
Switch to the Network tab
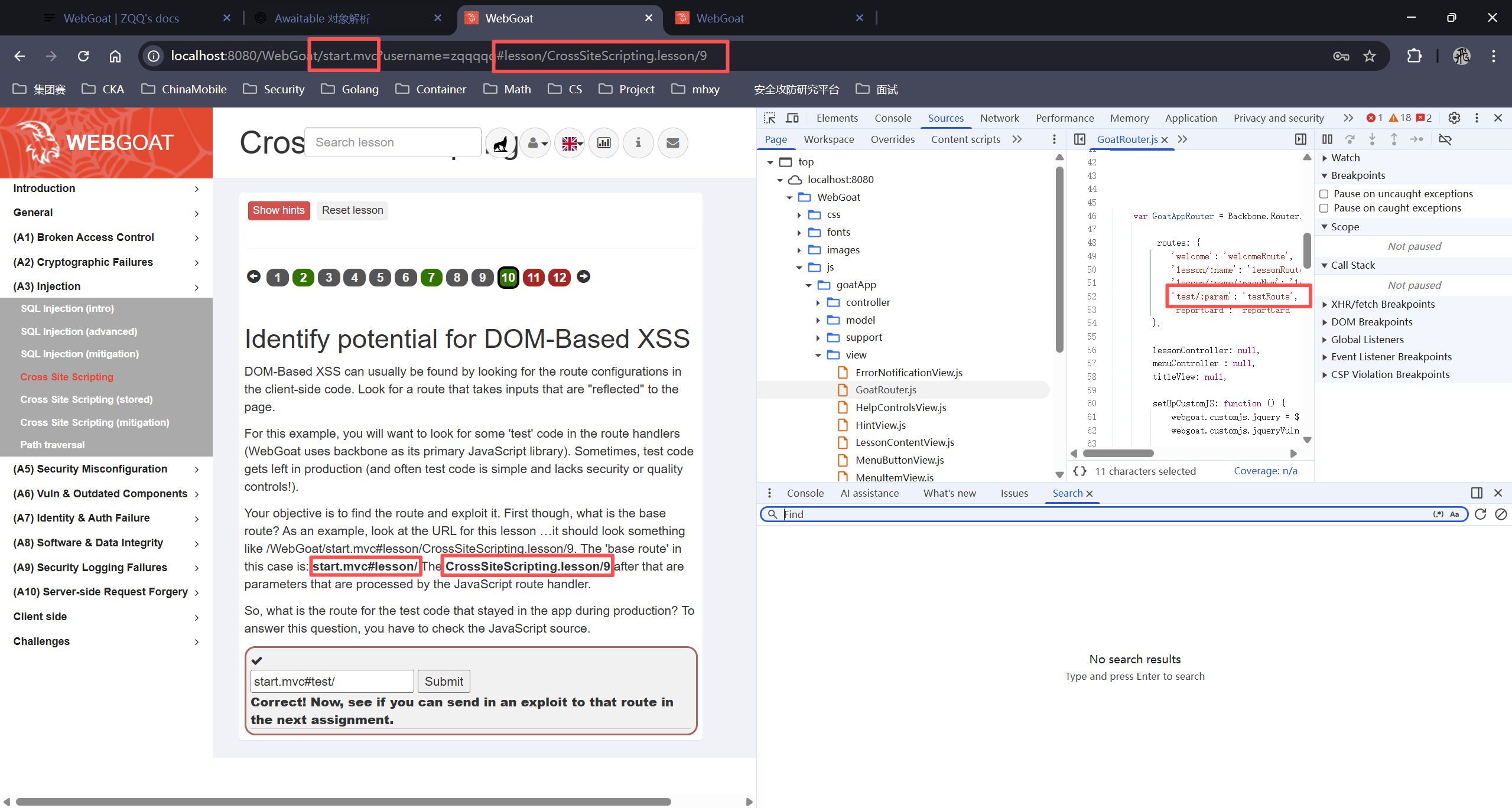999,118
